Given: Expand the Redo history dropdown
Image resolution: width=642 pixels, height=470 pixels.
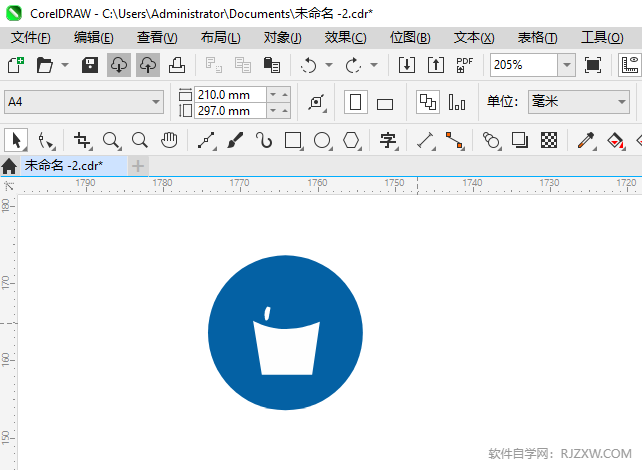Looking at the screenshot, I should click(374, 65).
